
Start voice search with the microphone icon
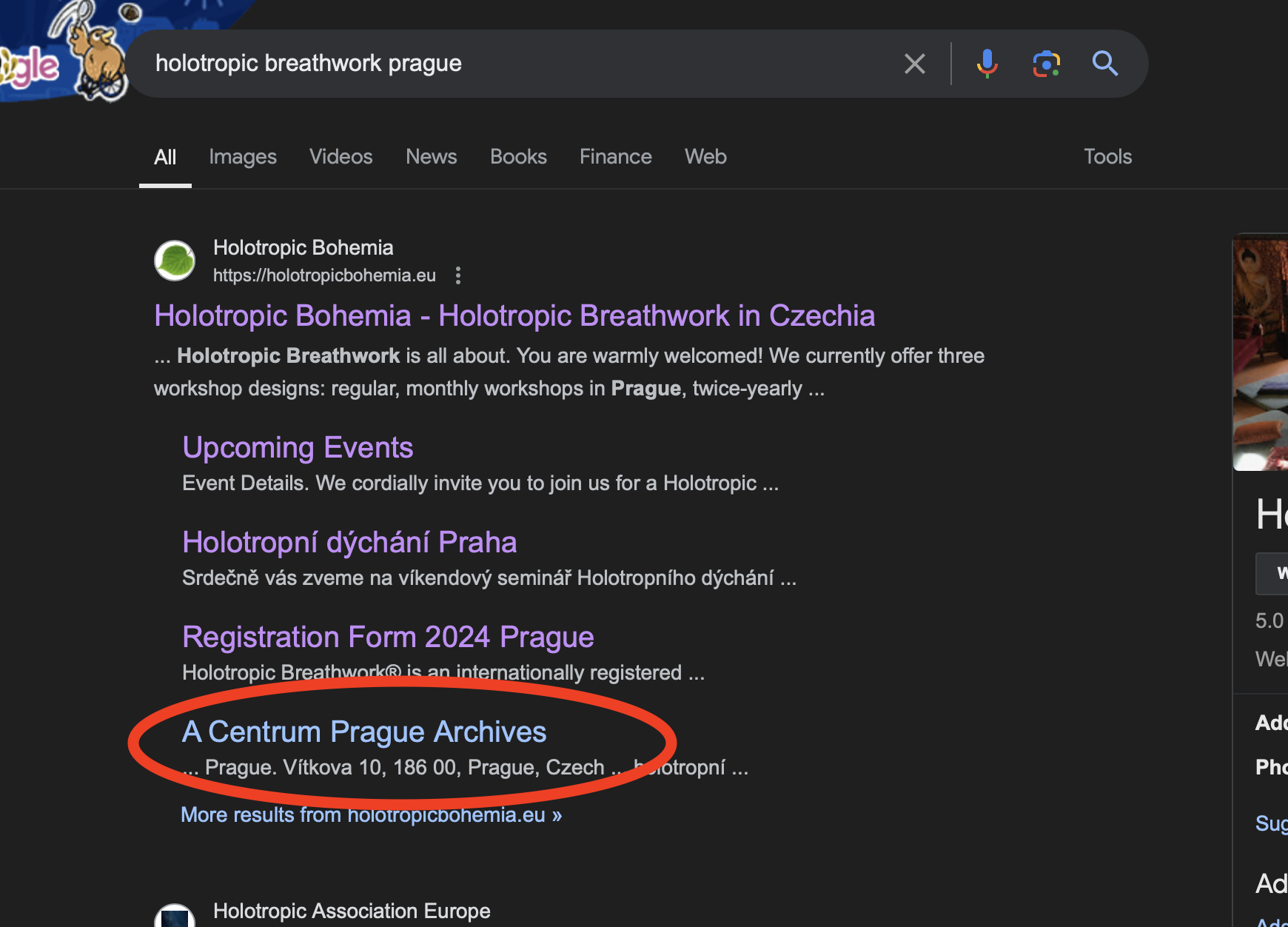pos(987,64)
